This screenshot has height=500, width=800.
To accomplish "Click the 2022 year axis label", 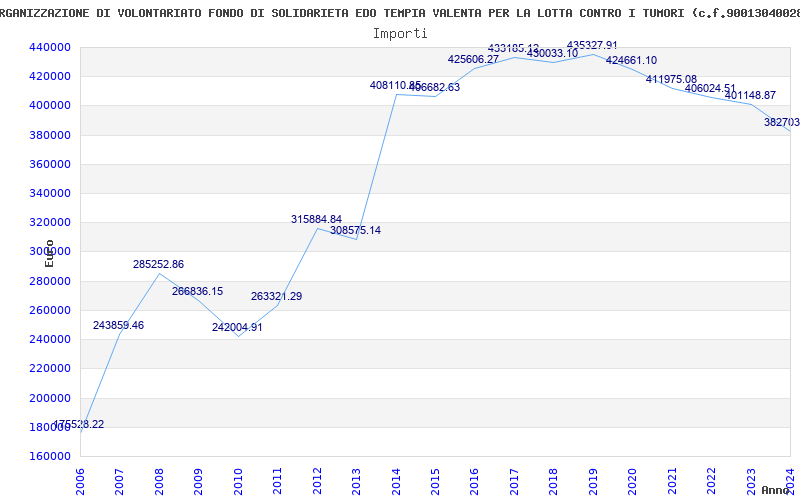I will pos(712,482).
